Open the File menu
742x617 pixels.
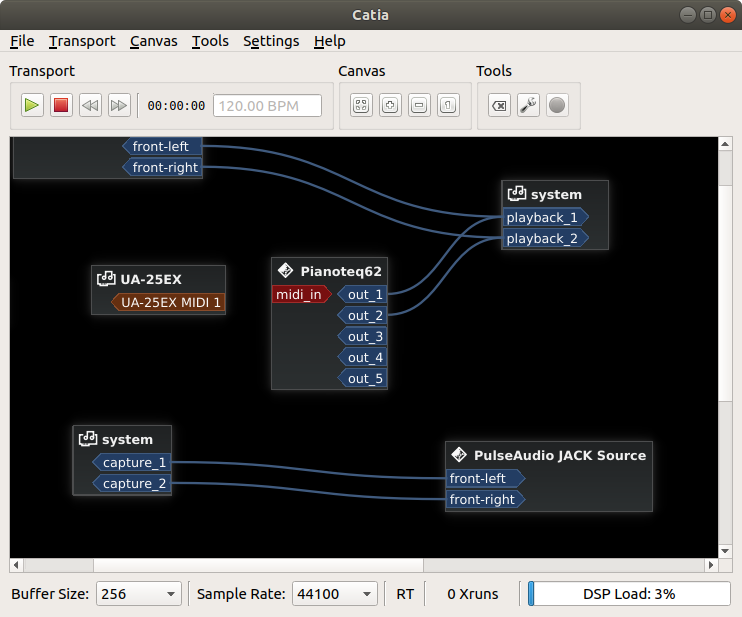(x=22, y=41)
